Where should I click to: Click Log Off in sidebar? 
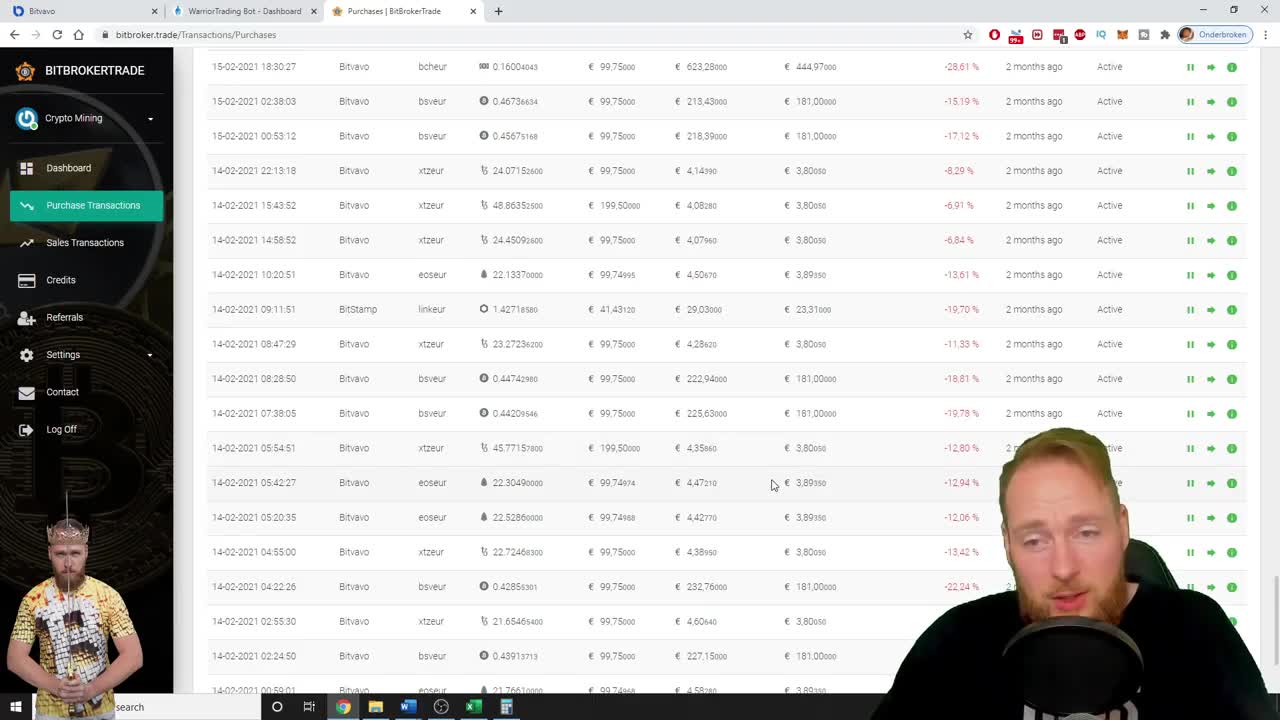pos(61,429)
